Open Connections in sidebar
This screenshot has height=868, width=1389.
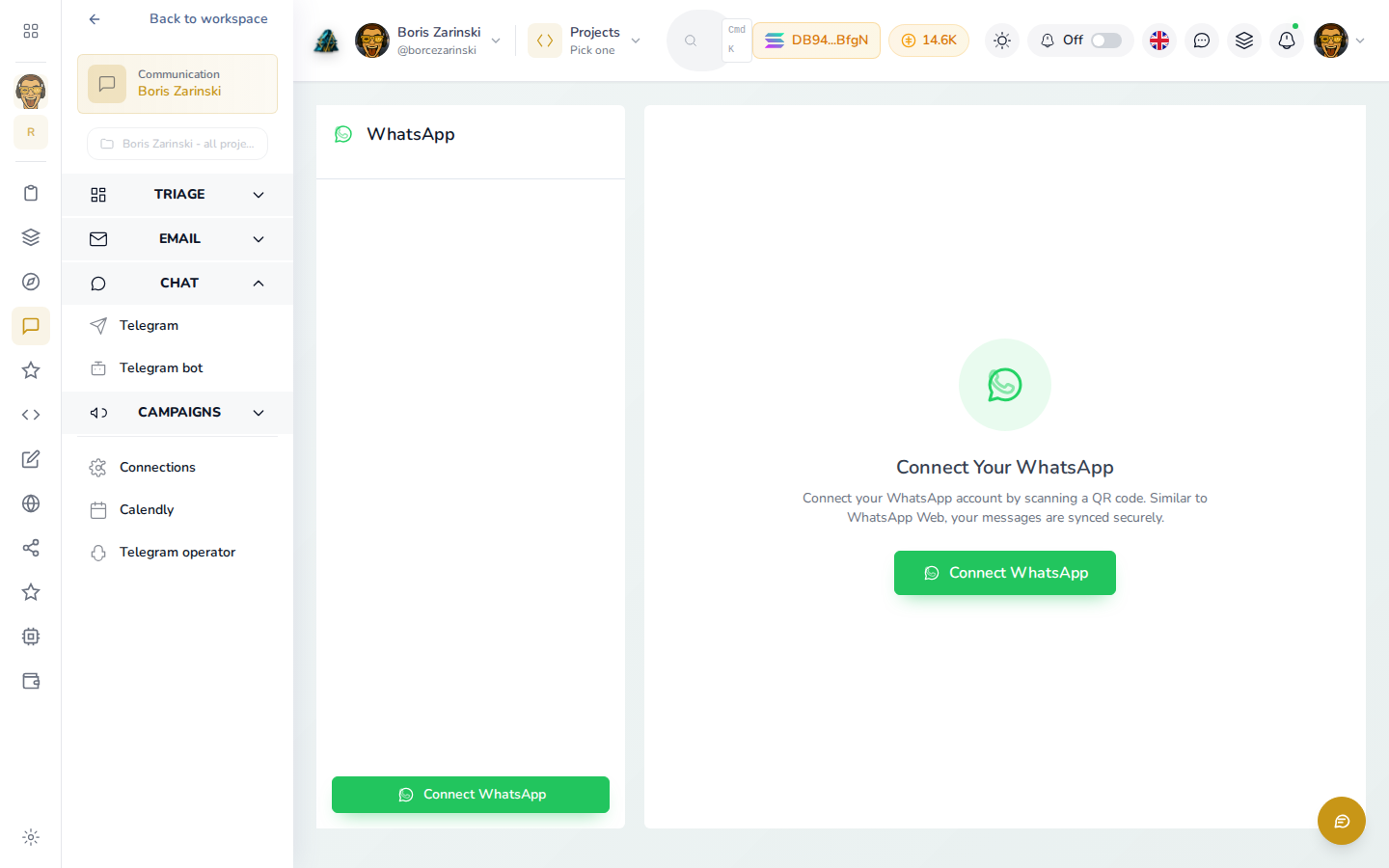(x=177, y=467)
